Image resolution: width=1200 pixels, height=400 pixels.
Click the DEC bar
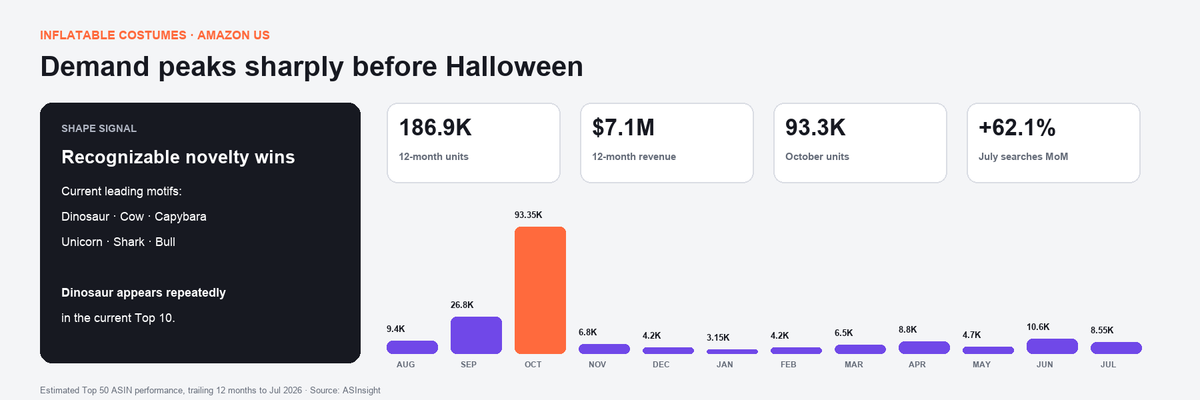[x=668, y=351]
